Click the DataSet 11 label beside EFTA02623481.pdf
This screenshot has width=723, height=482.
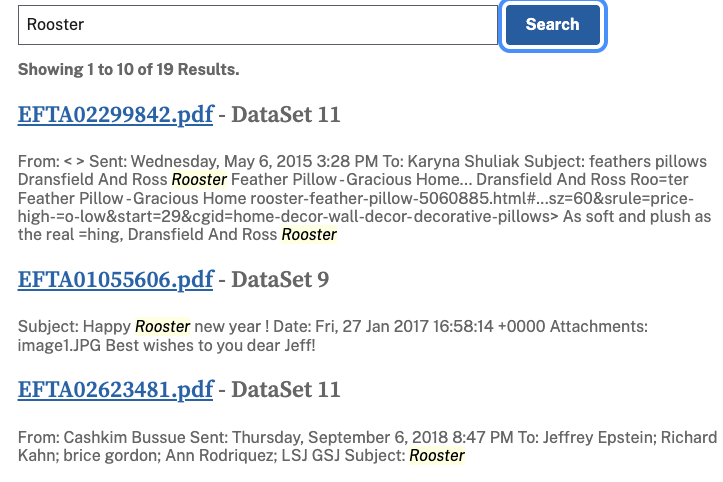(x=286, y=389)
